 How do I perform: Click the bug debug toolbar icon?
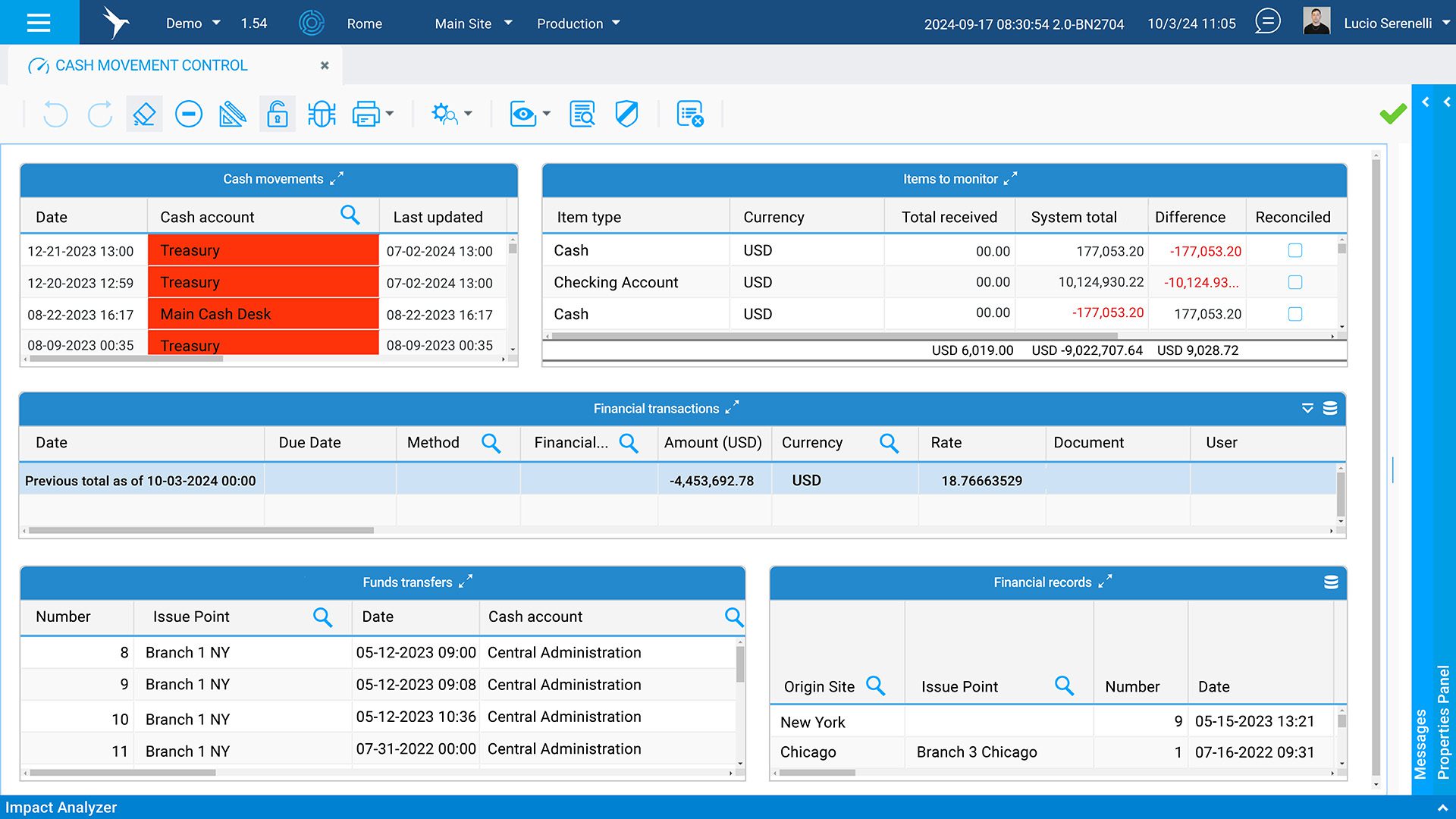[x=322, y=115]
